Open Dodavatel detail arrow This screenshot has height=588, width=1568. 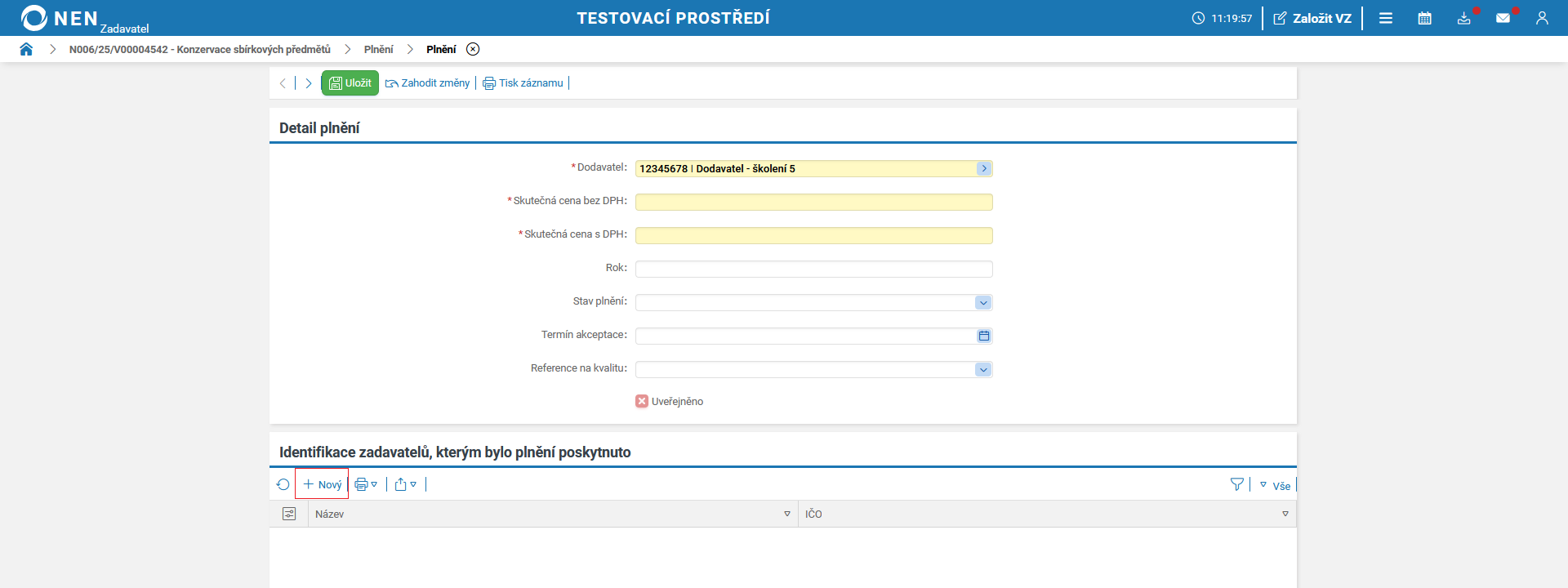(x=984, y=168)
